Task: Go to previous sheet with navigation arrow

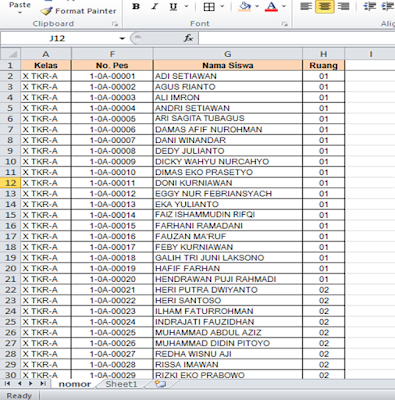Action: tap(20, 384)
